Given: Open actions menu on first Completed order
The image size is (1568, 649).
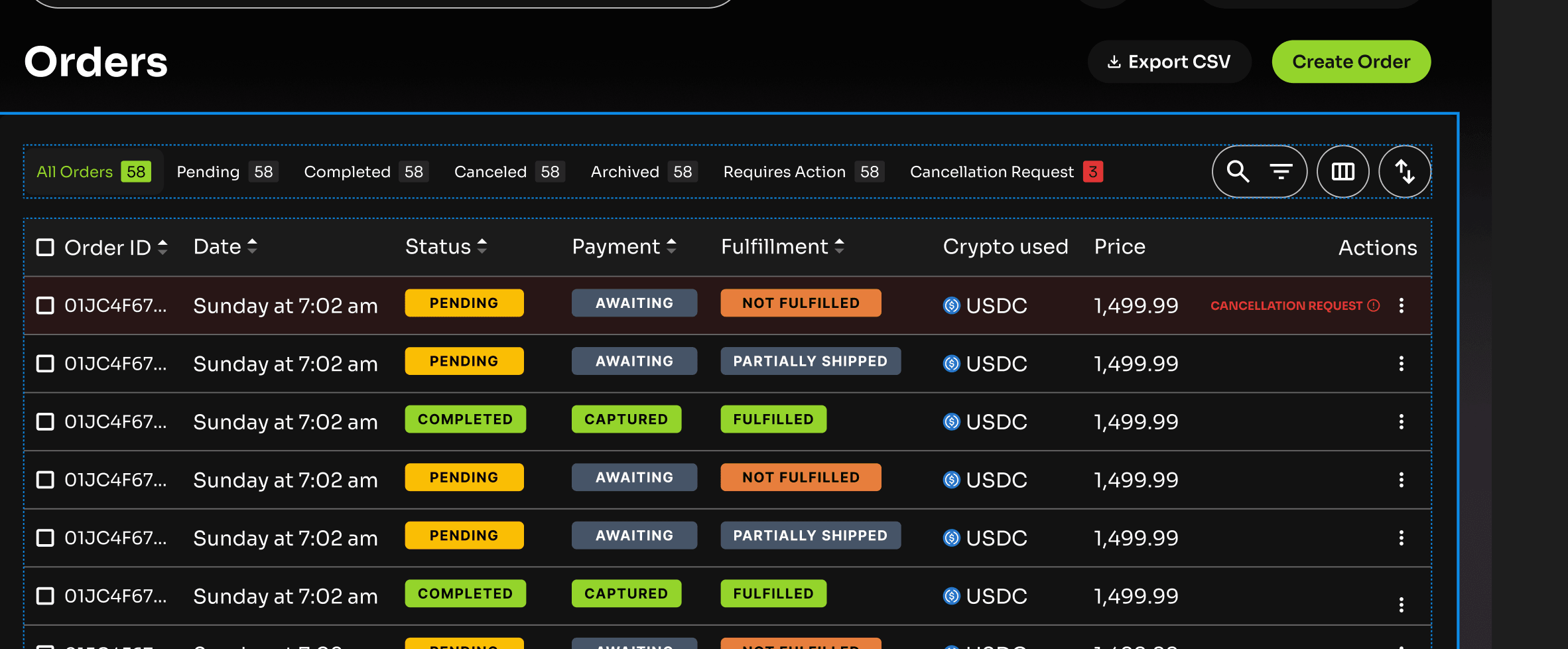Looking at the screenshot, I should [1401, 422].
